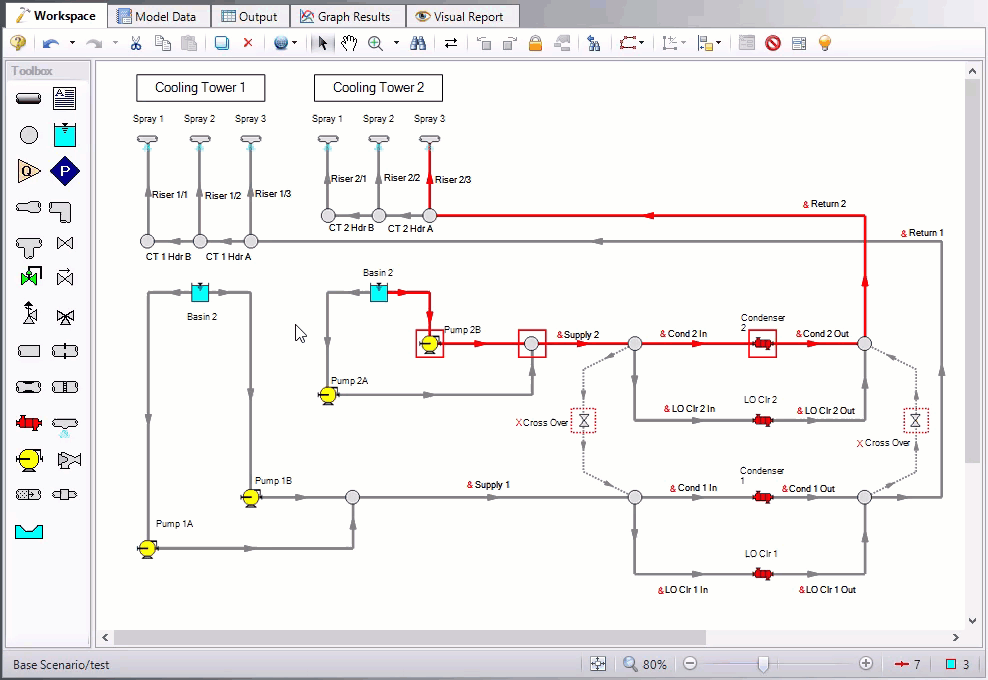Click the vertical scrollbar up arrow
988x680 pixels.
click(972, 71)
